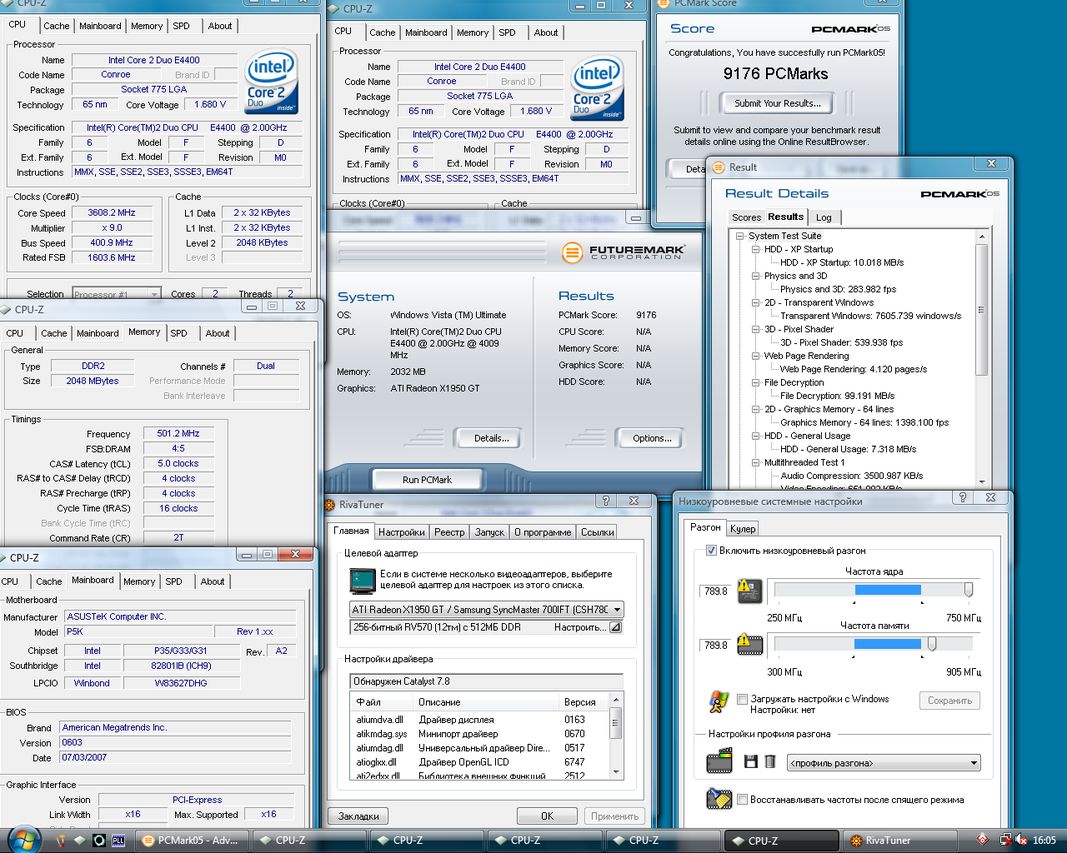Image resolution: width=1067 pixels, height=853 pixels.
Task: Click the Intel logo in second CPU-Z window
Action: [597, 89]
